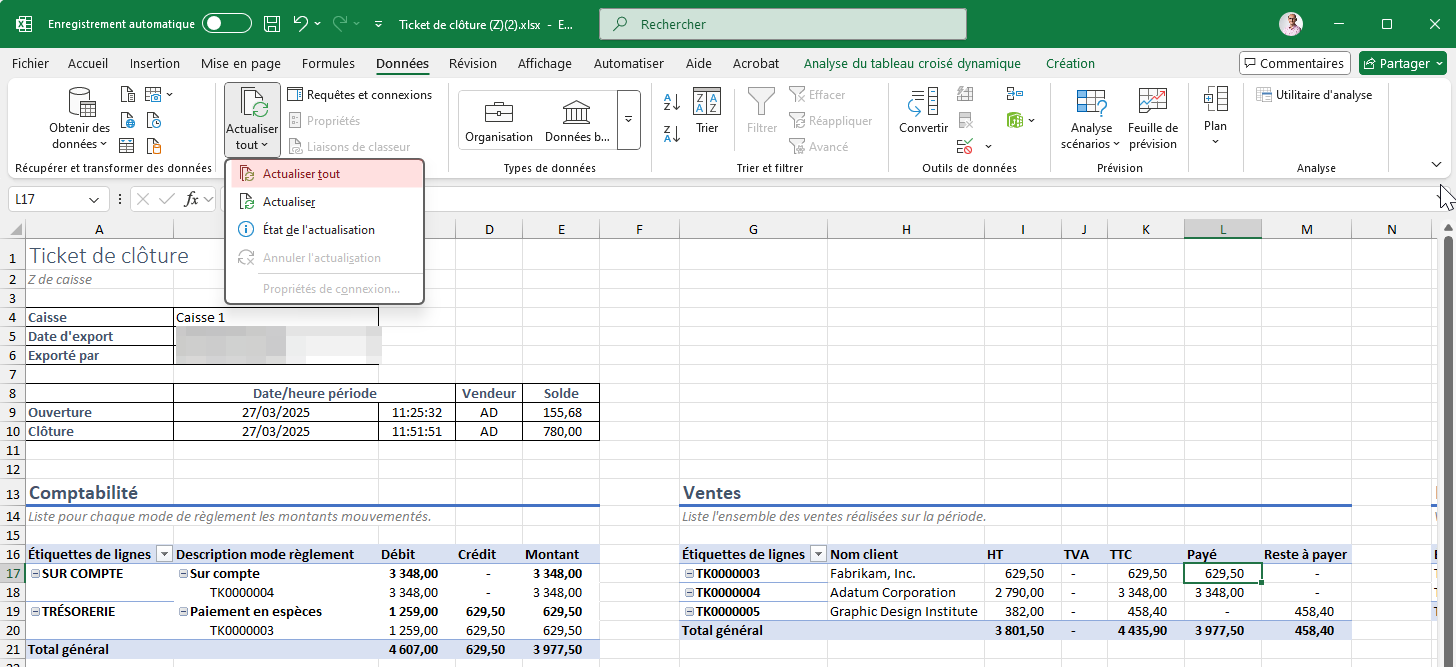Click the From Web globe file icon

(127, 121)
